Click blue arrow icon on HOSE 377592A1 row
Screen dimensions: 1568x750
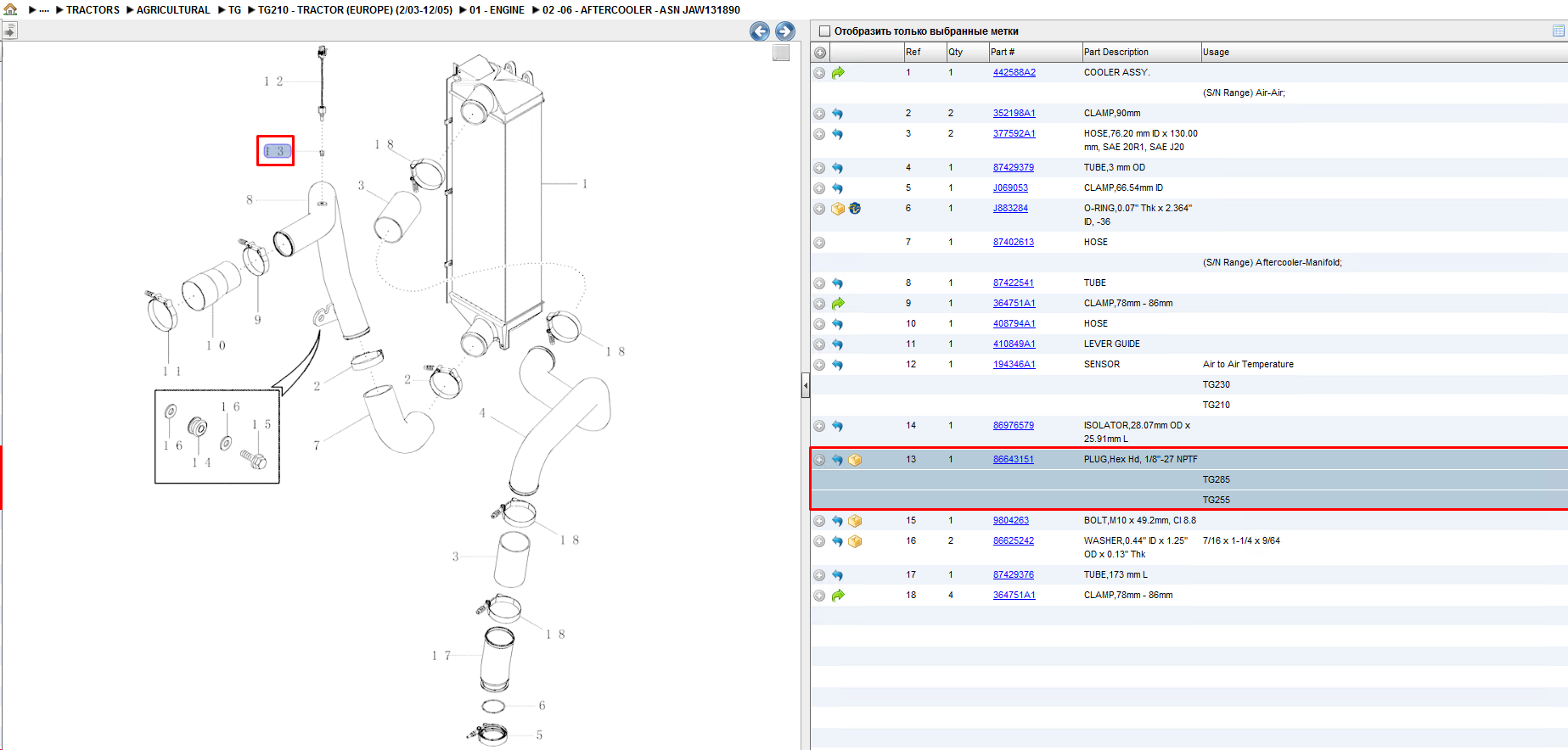click(x=838, y=134)
